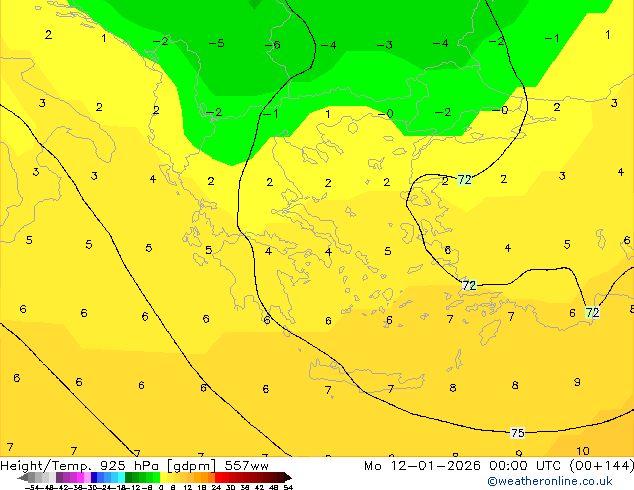Click the -6 temperature value on map
This screenshot has width=634, height=490.
coord(273,45)
